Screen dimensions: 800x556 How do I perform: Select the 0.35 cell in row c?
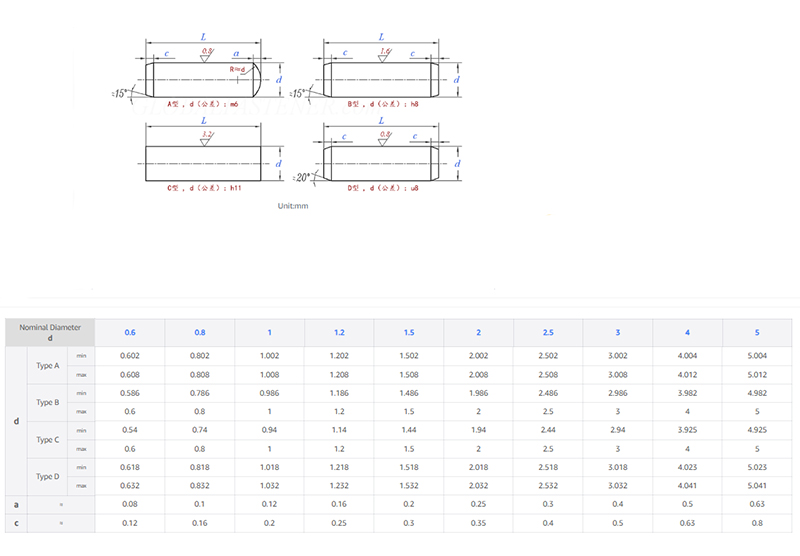(478, 523)
